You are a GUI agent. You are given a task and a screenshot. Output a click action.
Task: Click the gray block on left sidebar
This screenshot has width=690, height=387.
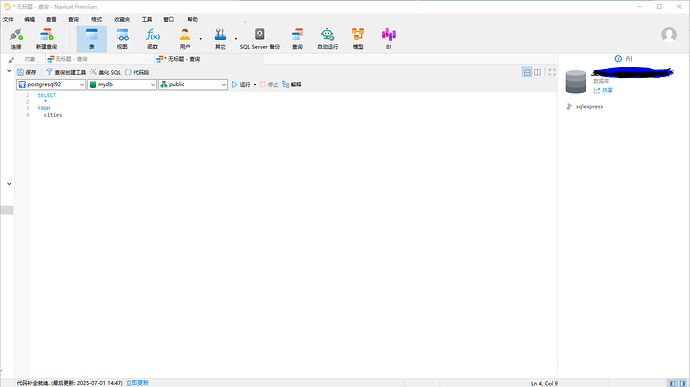7,210
